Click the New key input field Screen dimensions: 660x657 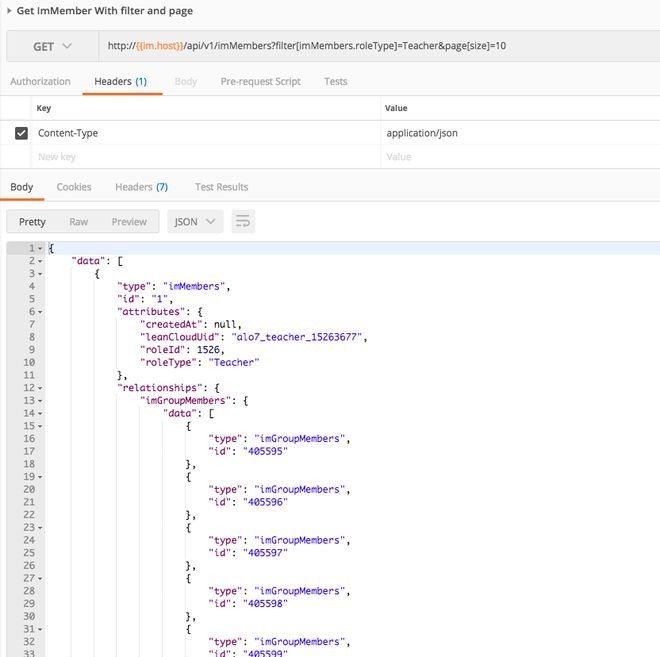coord(206,157)
